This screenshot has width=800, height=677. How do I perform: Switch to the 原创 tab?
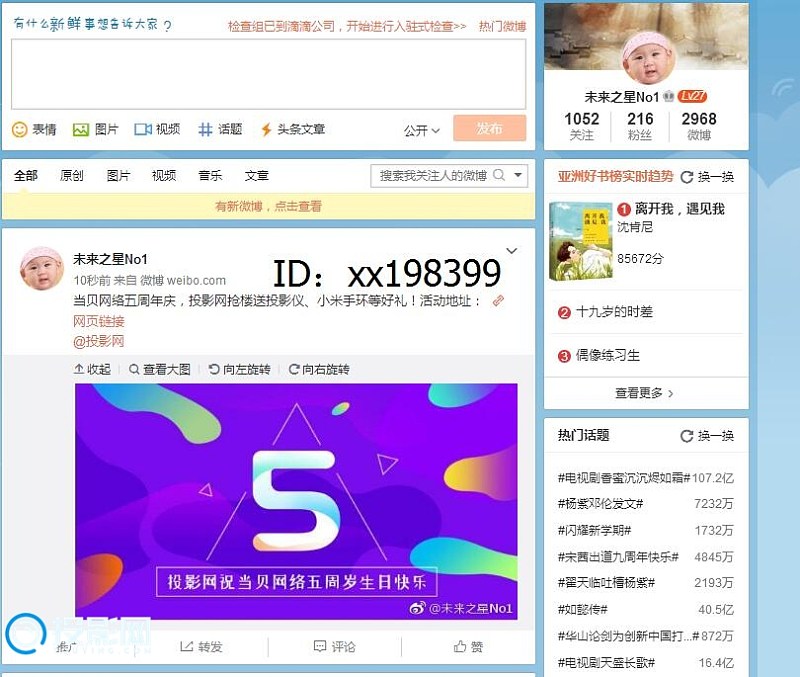[71, 175]
